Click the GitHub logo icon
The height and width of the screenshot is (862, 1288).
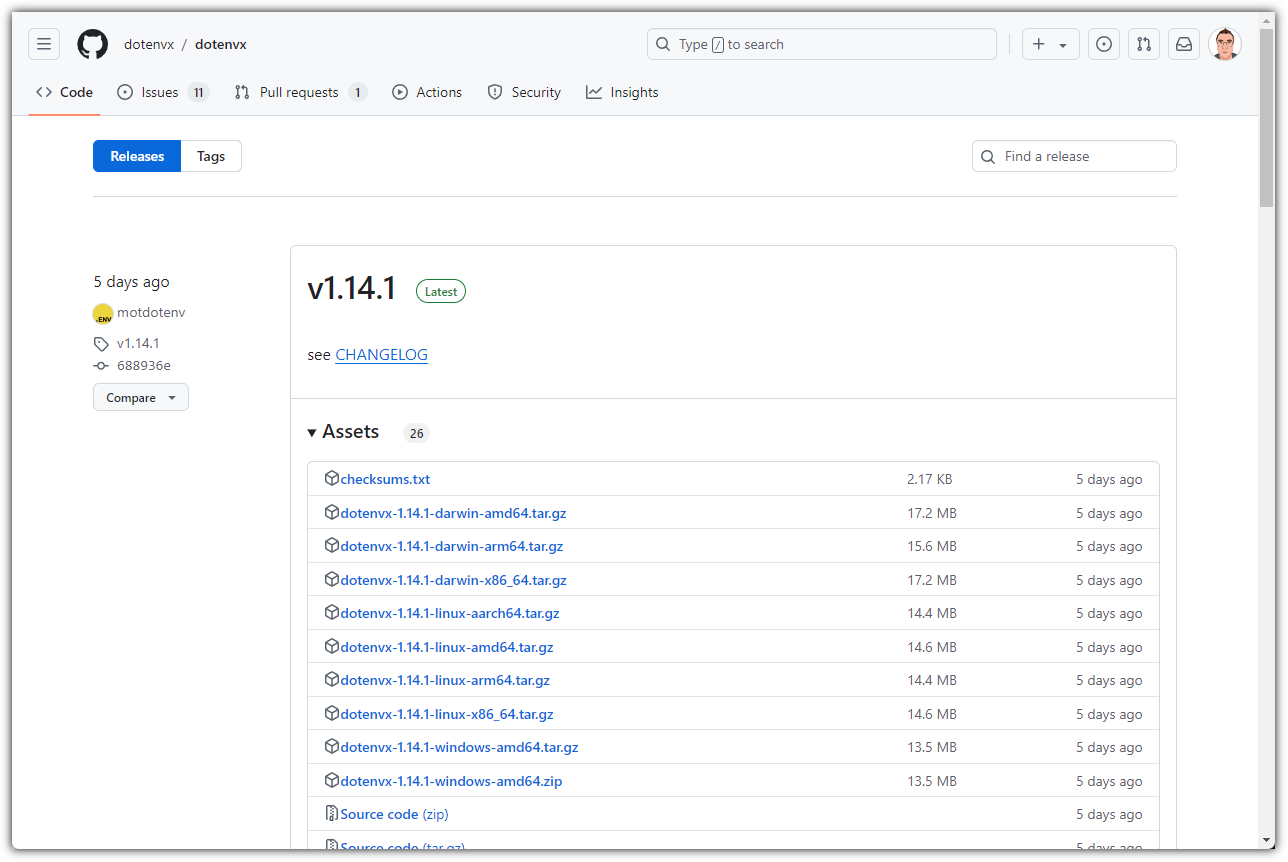coord(93,44)
